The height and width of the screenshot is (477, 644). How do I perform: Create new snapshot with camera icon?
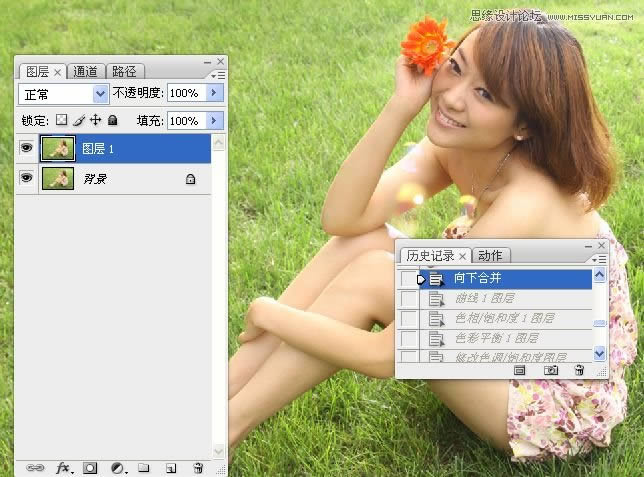(x=550, y=370)
